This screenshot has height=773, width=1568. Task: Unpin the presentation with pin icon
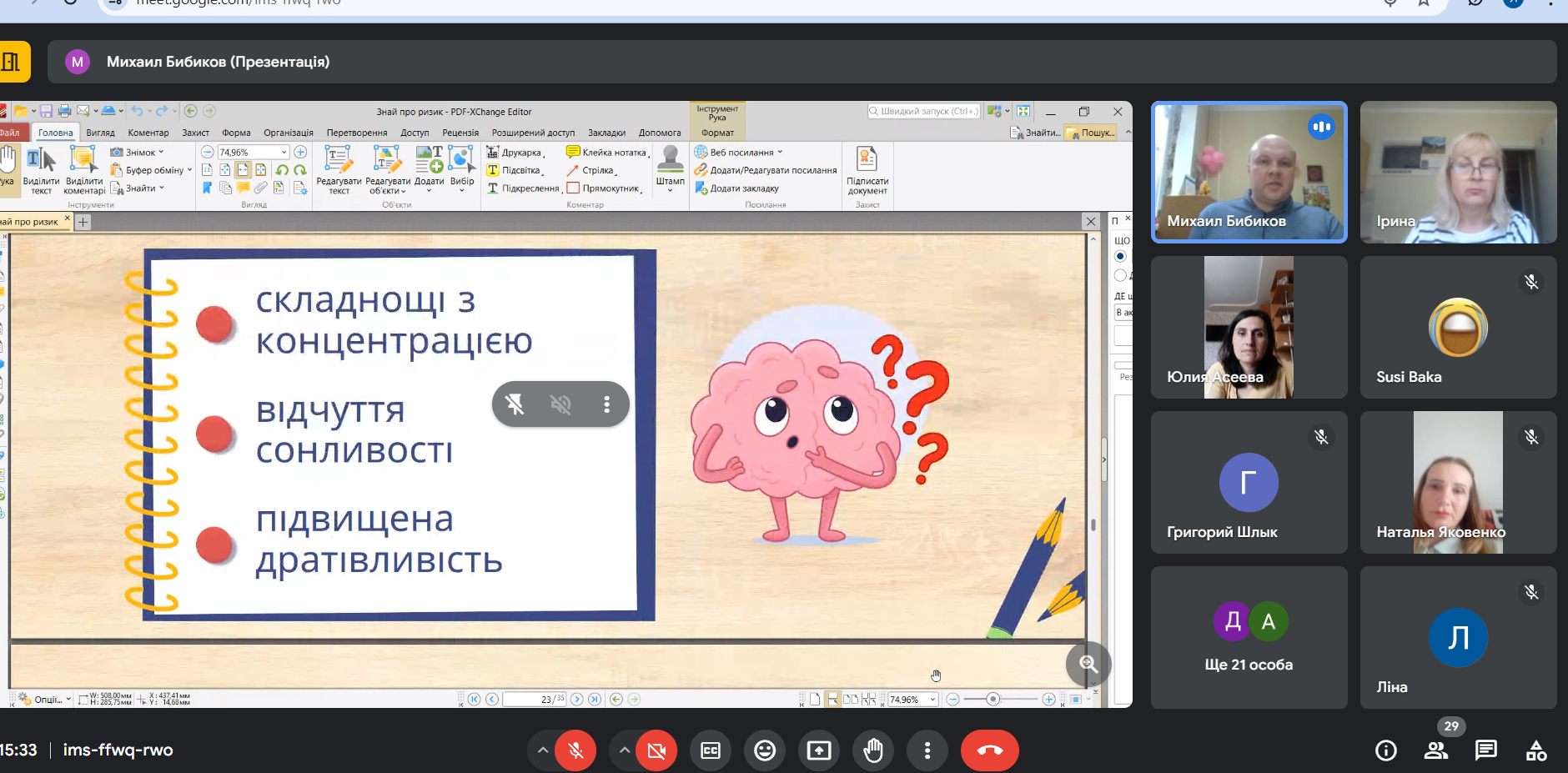pos(515,404)
